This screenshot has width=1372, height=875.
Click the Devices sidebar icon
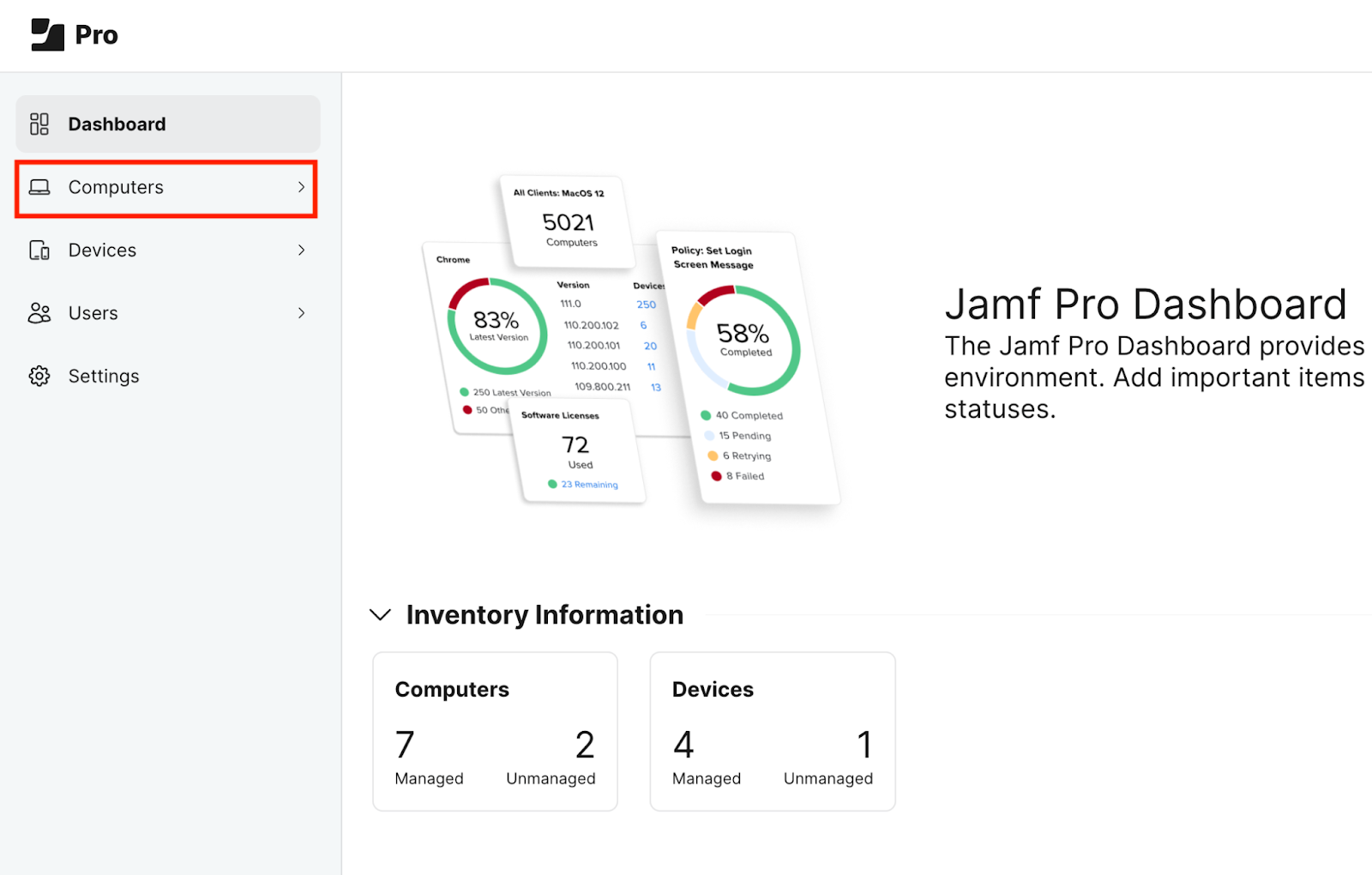39,250
